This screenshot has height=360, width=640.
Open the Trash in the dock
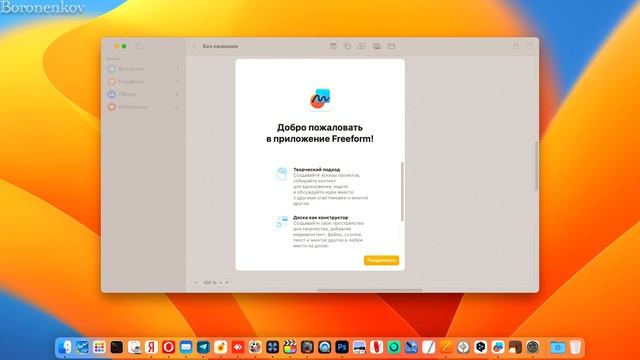tap(575, 347)
